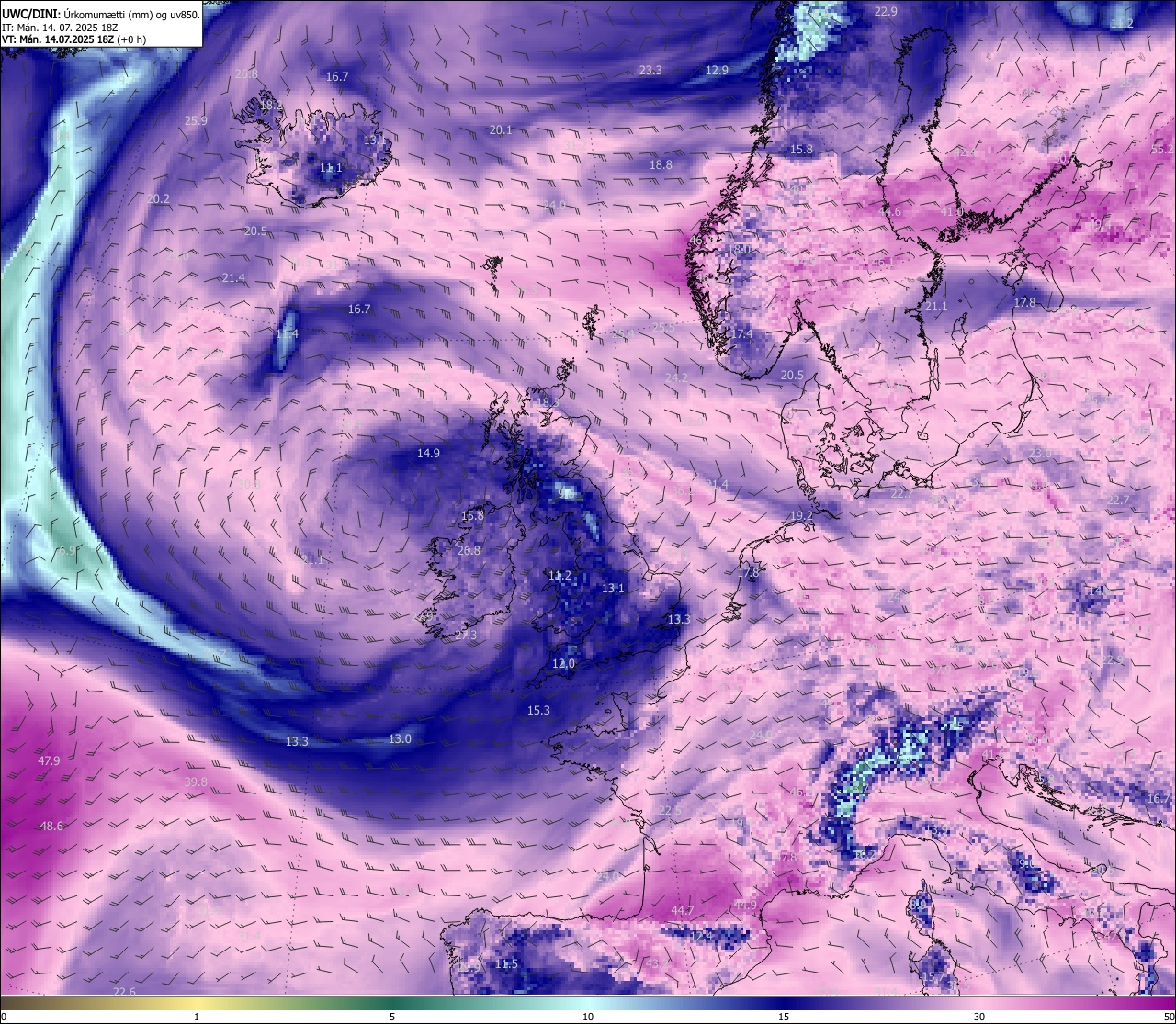1176x1024 pixels.
Task: Click the 18.8 value label
Action: pyautogui.click(x=661, y=165)
